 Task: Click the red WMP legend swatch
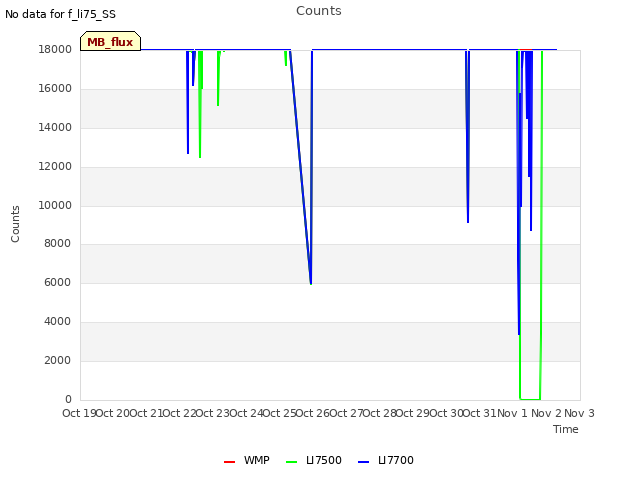pos(229,462)
